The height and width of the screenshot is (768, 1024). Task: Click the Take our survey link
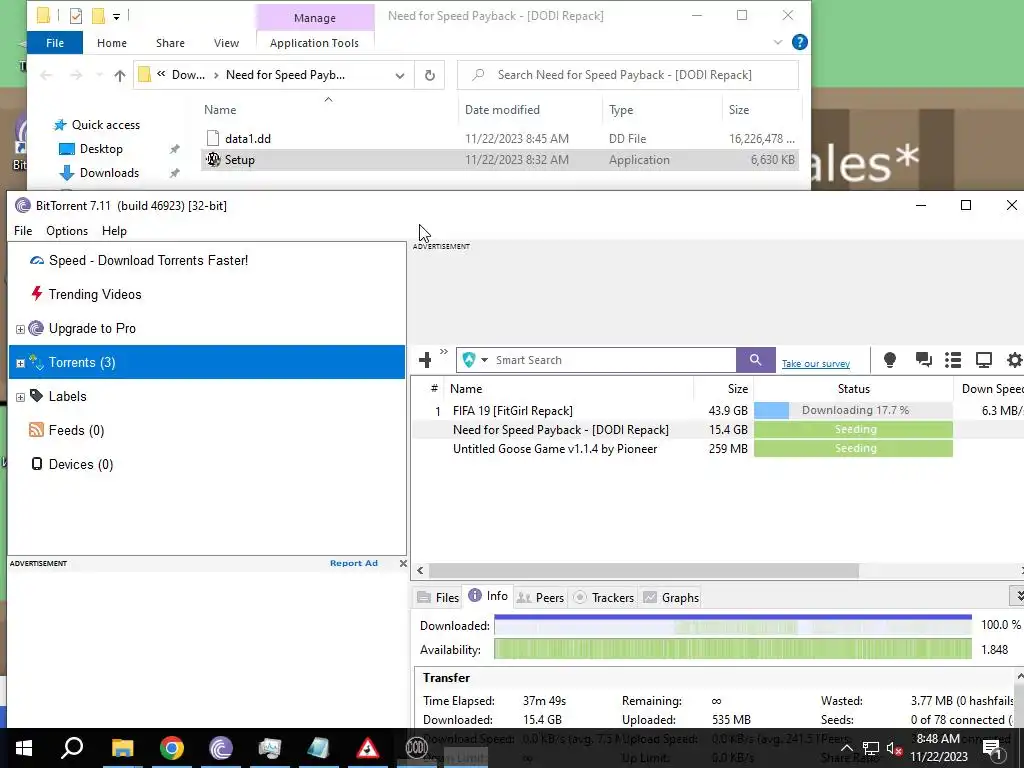(816, 363)
